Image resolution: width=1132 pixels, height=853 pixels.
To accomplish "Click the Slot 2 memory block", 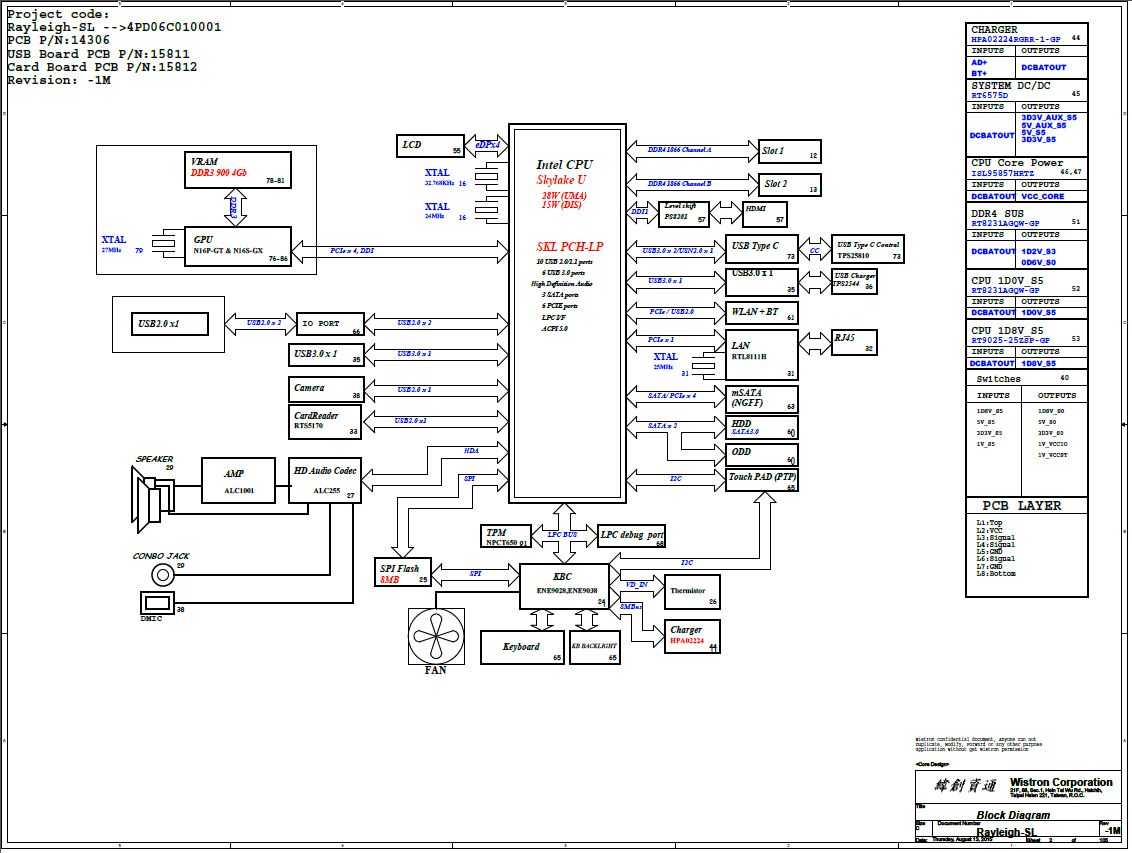I will click(790, 184).
